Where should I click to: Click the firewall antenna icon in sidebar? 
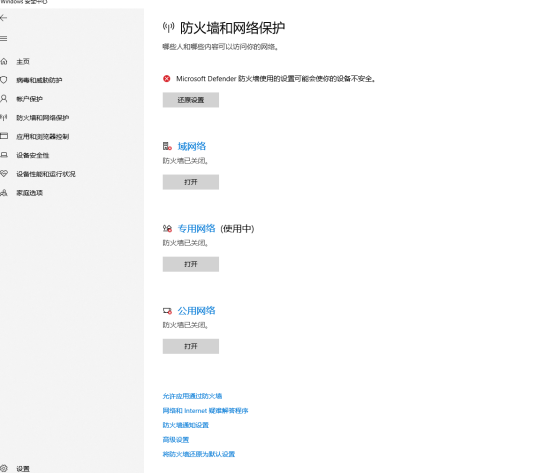click(x=4, y=117)
